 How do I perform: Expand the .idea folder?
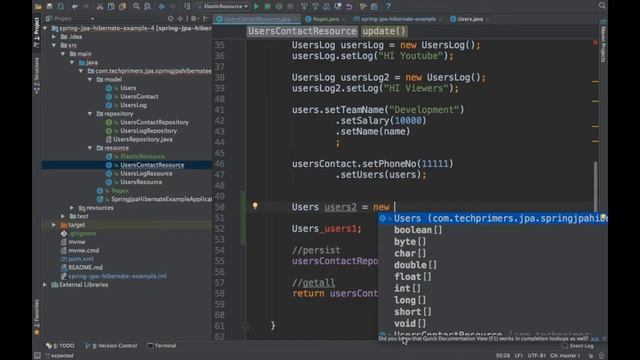[x=54, y=37]
